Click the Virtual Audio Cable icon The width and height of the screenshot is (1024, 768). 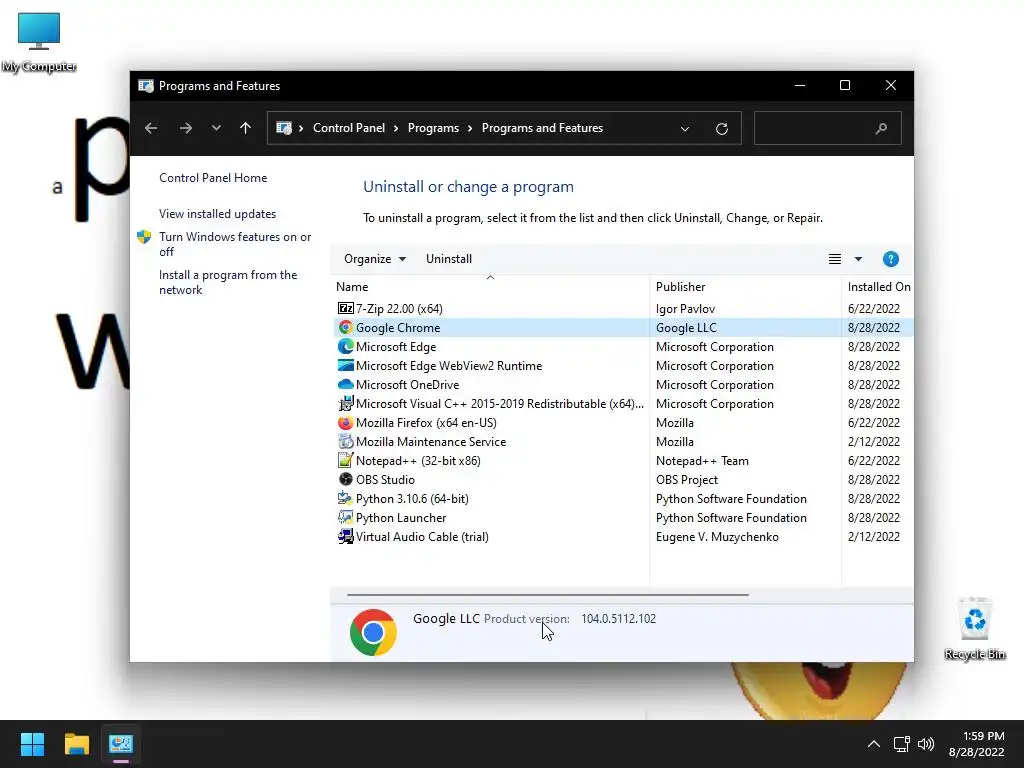(x=345, y=536)
